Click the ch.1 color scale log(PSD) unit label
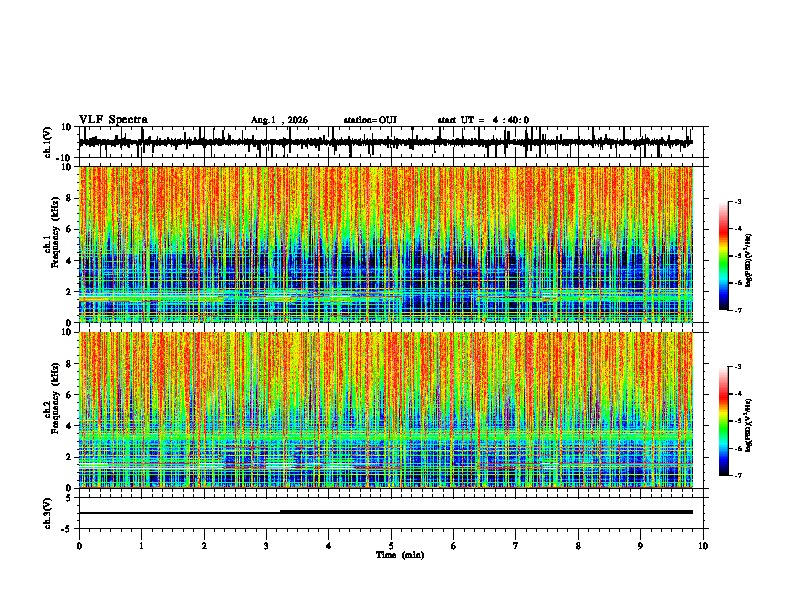This screenshot has width=792, height=612. tap(749, 261)
